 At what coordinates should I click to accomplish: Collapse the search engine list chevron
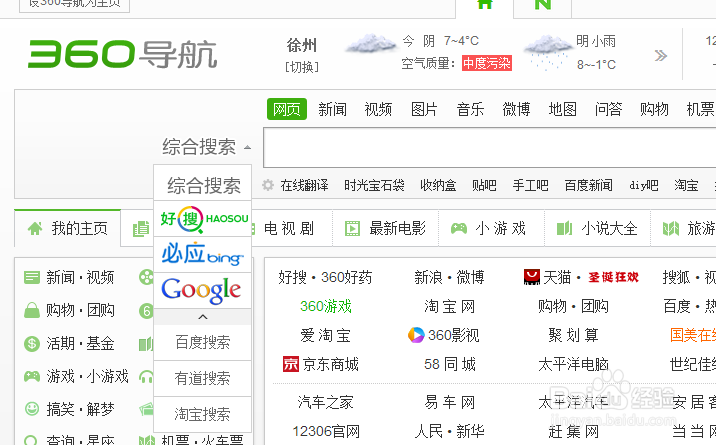tap(203, 317)
